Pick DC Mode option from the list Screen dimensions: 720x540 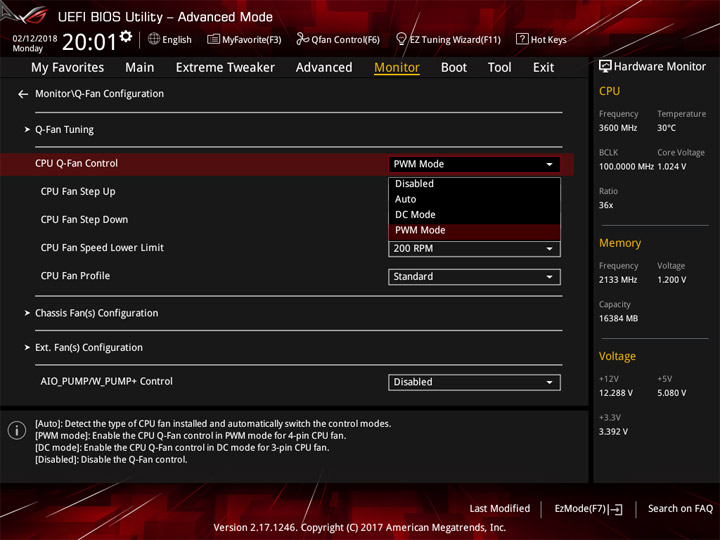point(415,215)
